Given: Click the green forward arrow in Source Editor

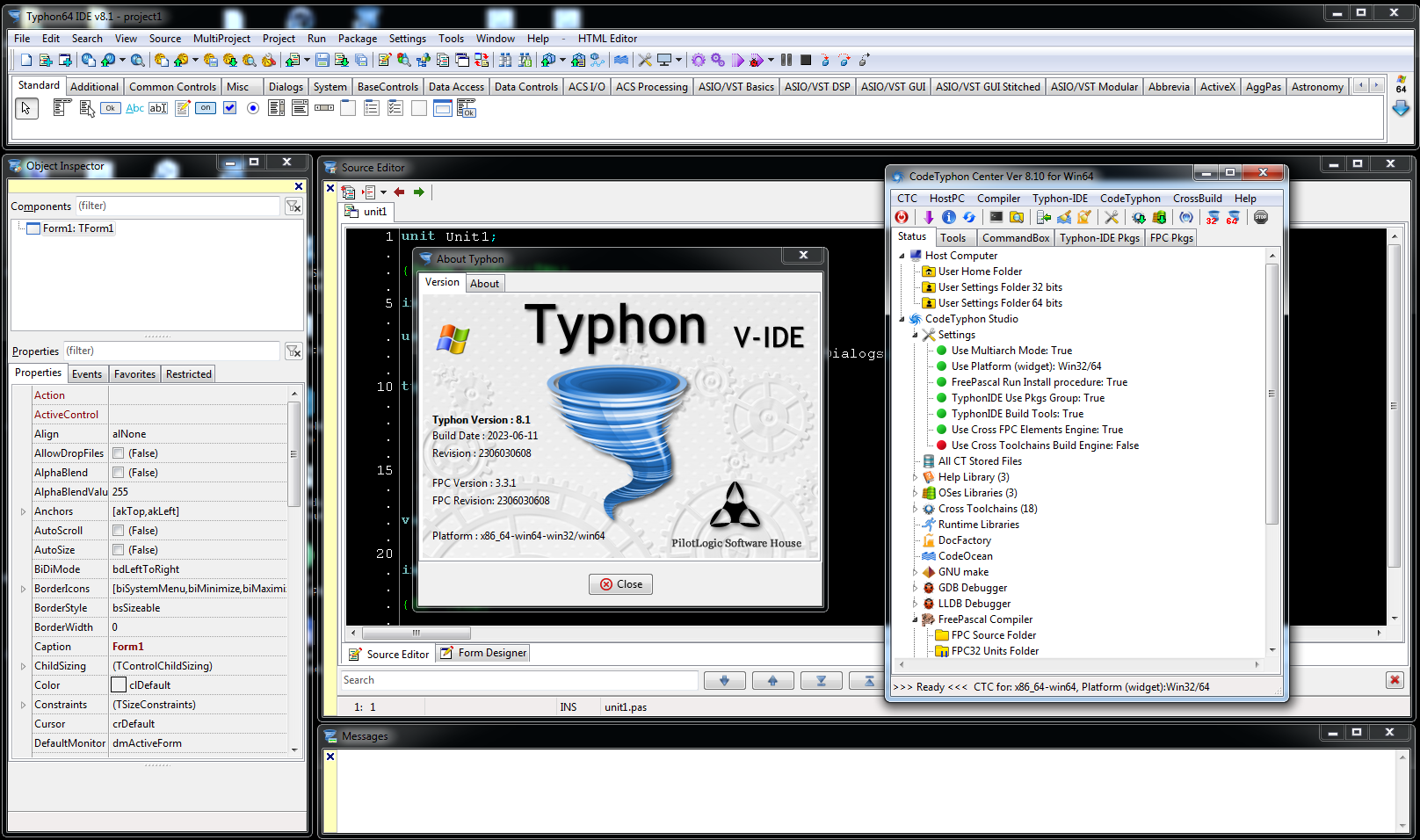Looking at the screenshot, I should (419, 192).
